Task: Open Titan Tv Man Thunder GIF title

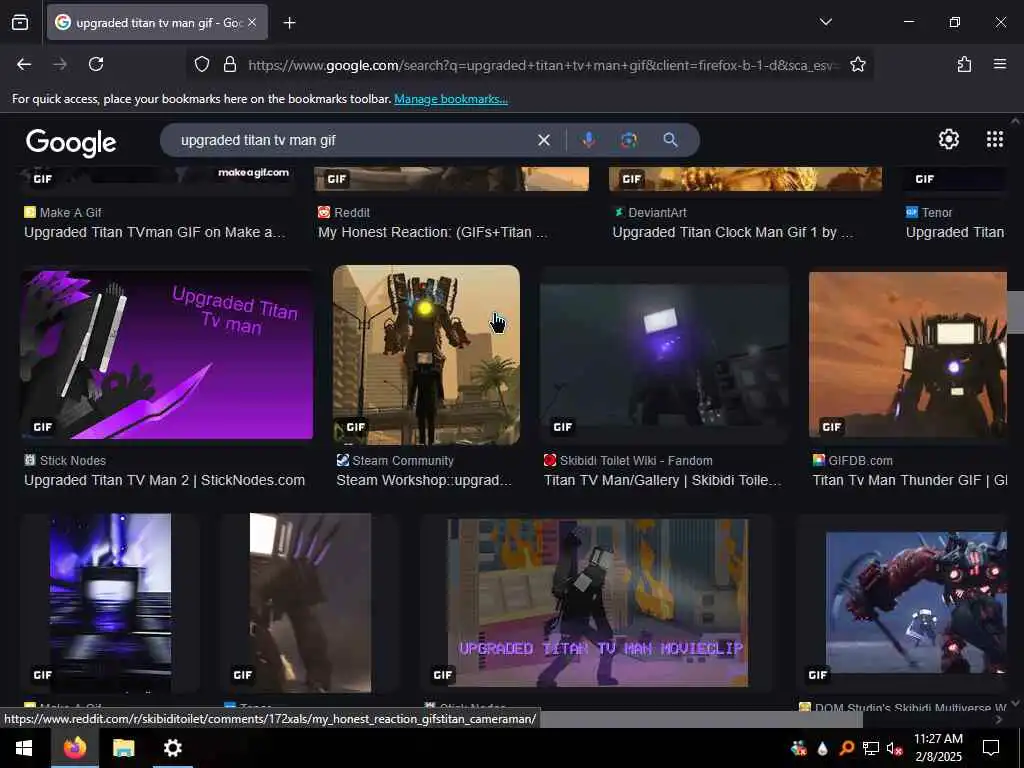Action: tap(909, 481)
